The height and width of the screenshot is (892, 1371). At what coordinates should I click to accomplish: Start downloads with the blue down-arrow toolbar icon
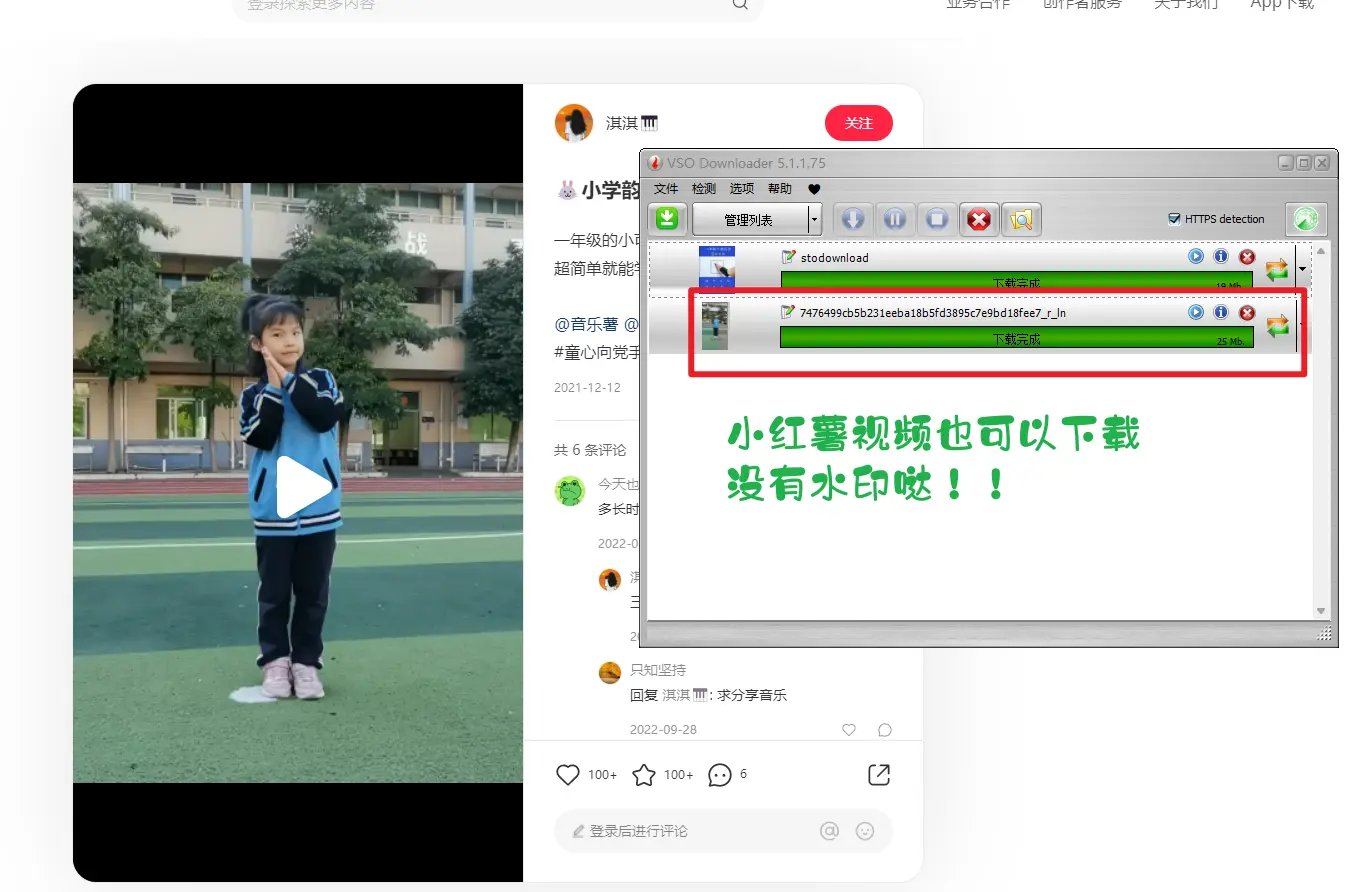pos(852,219)
